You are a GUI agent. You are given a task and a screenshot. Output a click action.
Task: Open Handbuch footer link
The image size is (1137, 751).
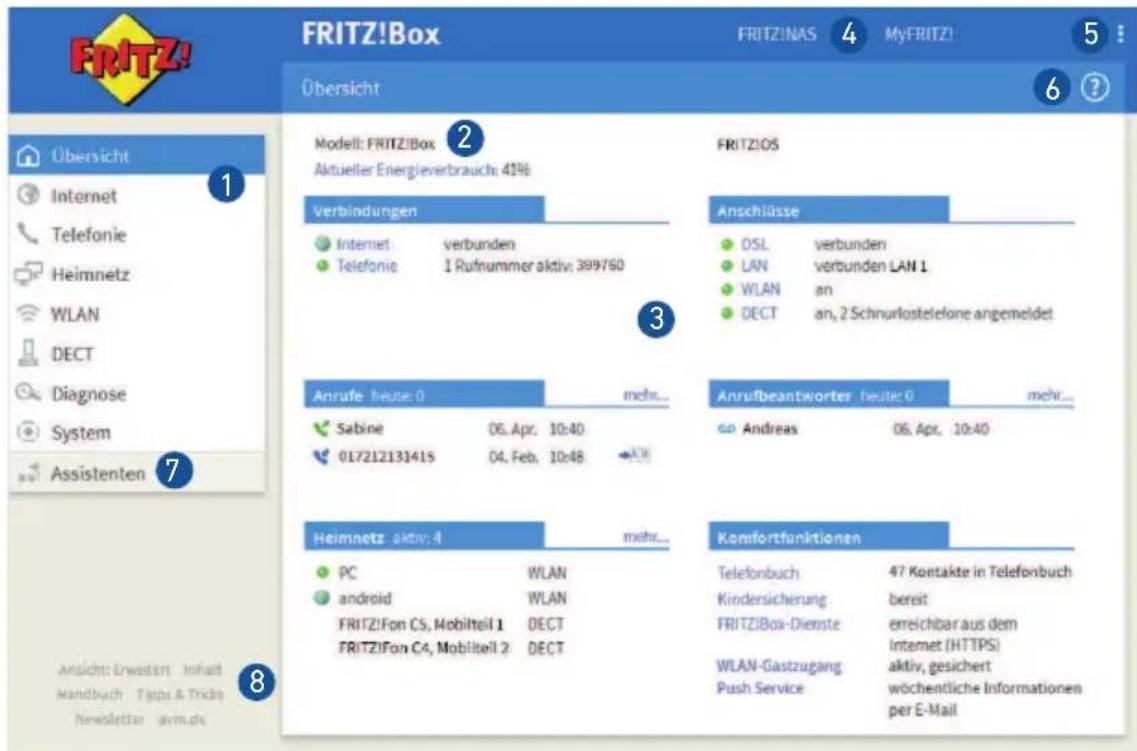pyautogui.click(x=89, y=694)
